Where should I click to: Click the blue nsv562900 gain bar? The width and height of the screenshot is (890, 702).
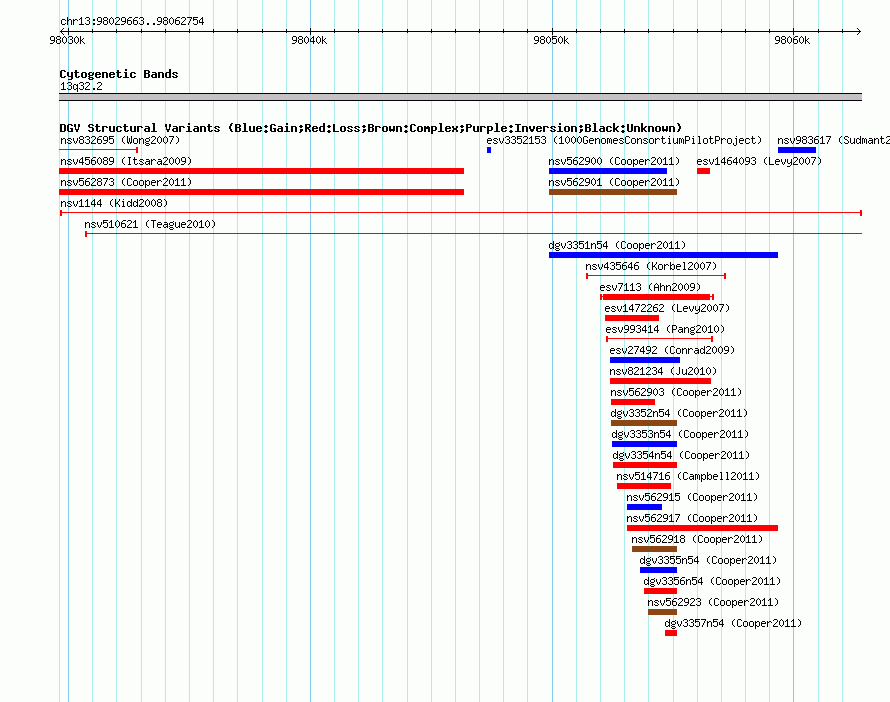click(x=608, y=171)
